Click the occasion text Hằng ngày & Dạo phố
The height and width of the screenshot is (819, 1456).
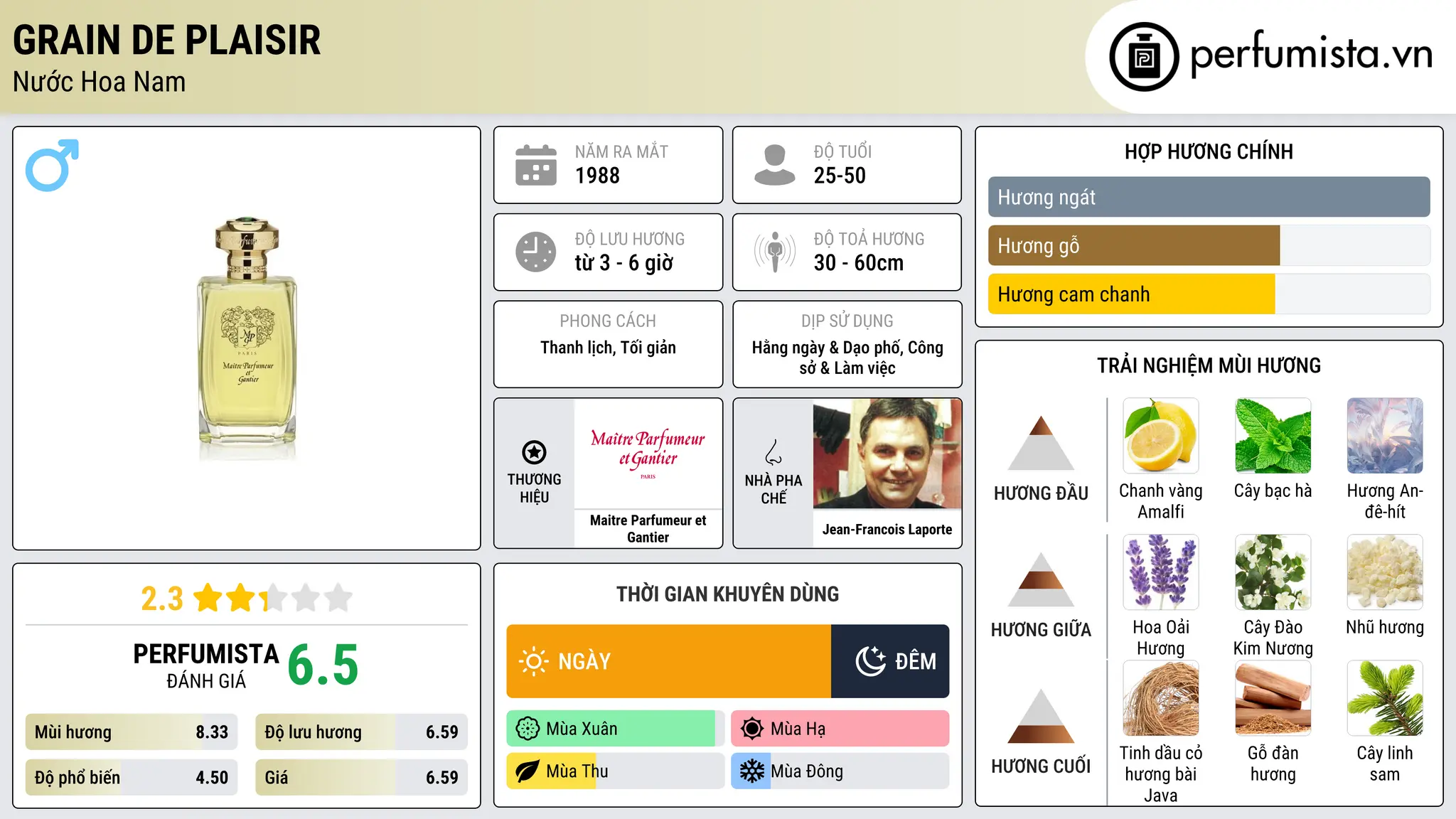[847, 358]
